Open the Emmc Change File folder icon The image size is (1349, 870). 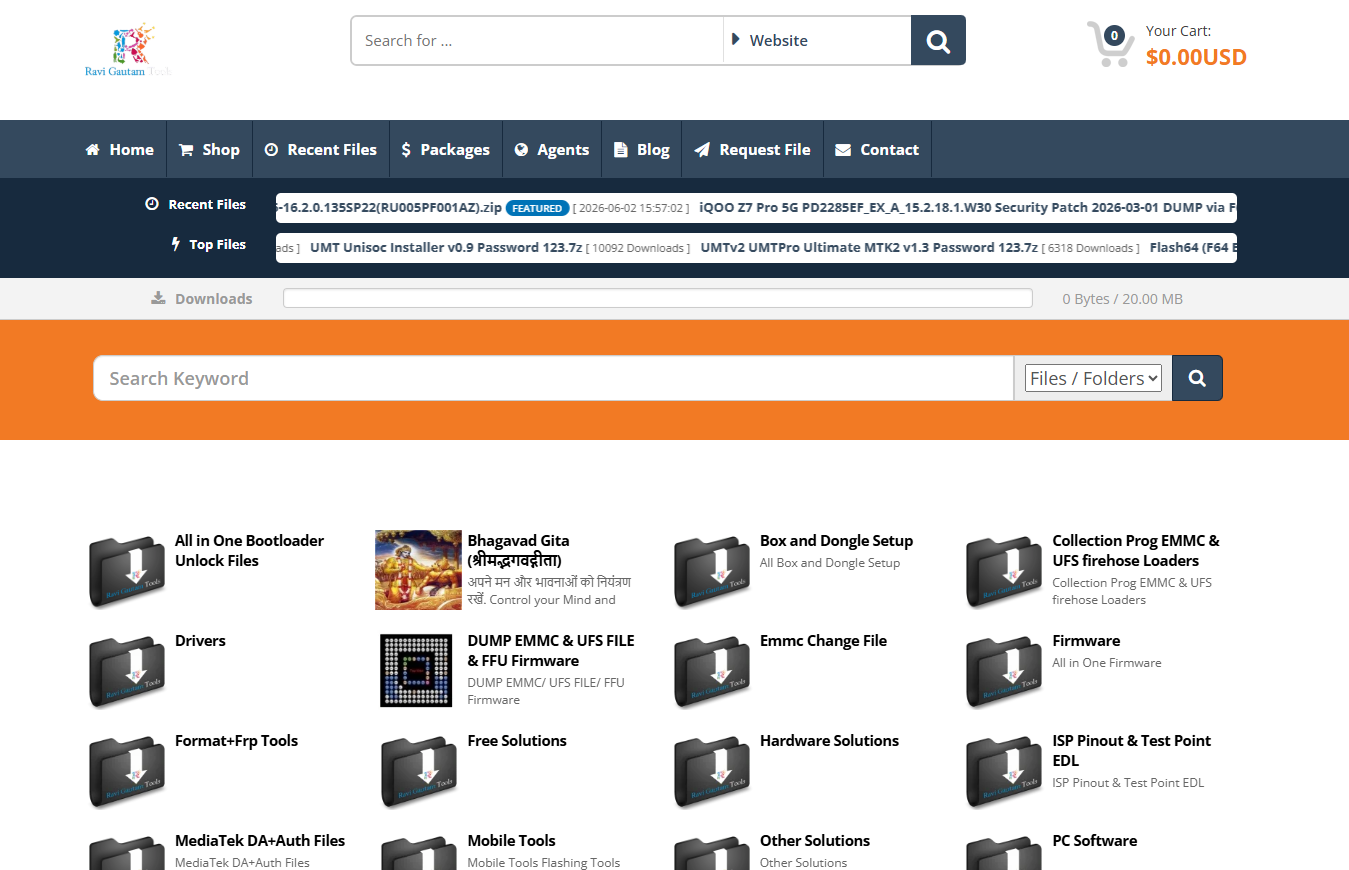point(712,671)
